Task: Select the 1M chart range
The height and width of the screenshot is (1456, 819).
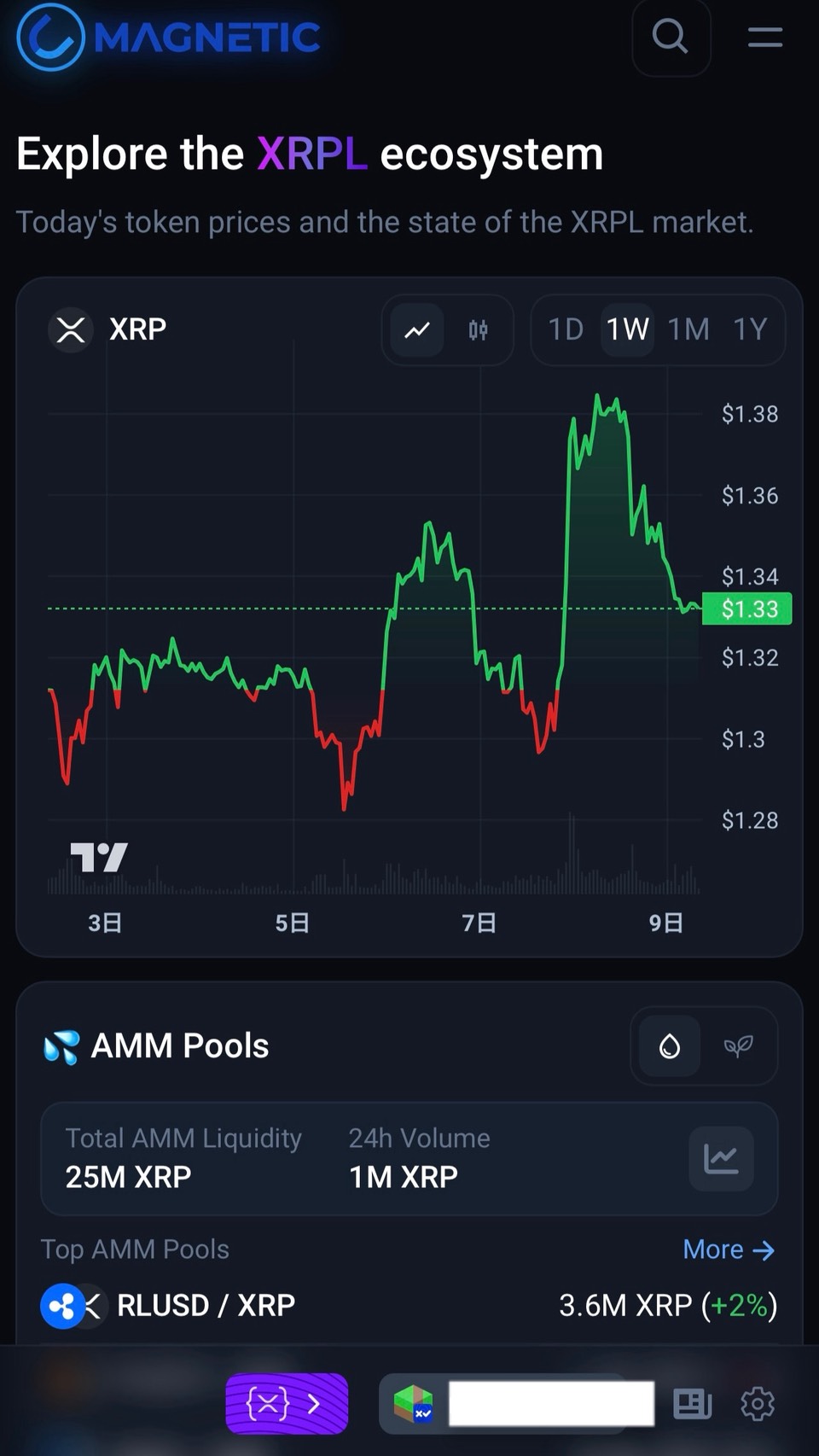Action: (688, 329)
